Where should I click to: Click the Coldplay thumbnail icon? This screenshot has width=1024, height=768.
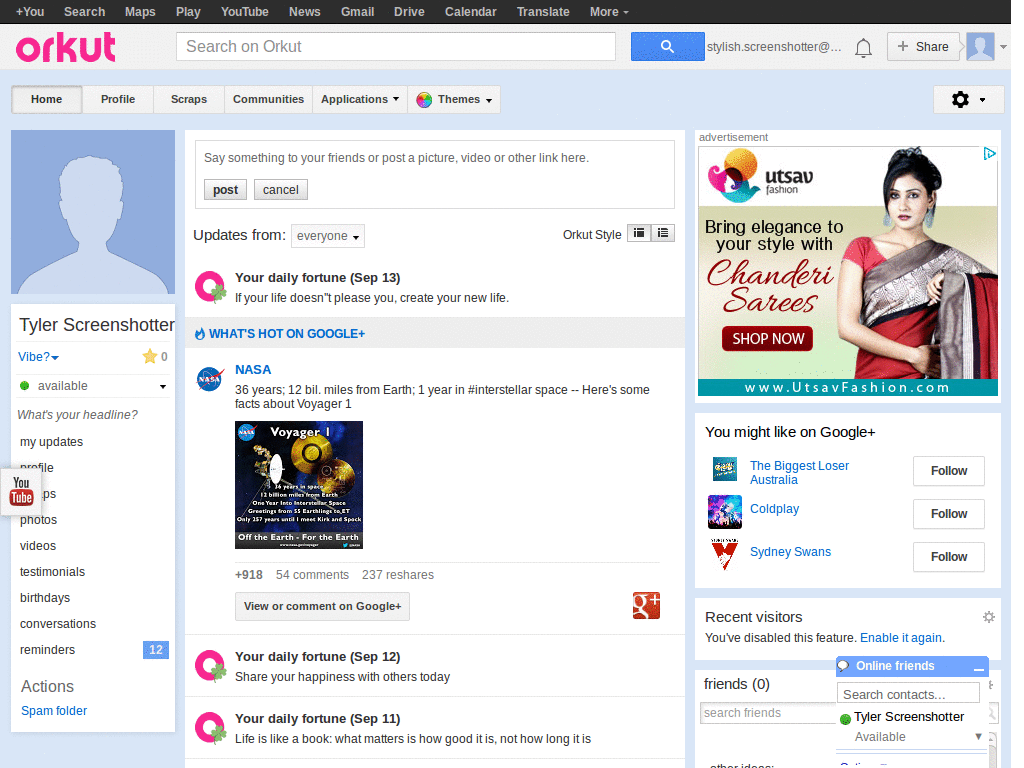point(725,511)
